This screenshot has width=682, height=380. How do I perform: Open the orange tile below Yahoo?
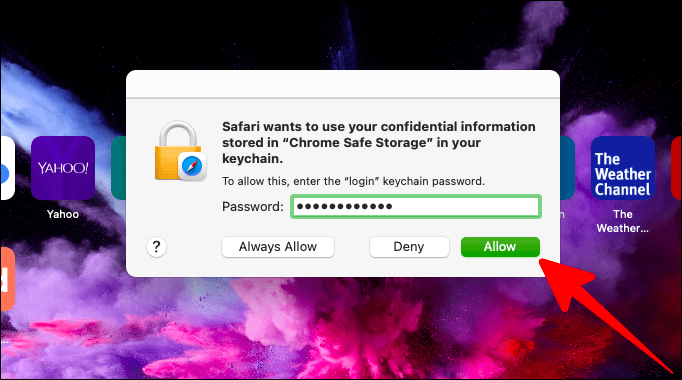[7, 279]
